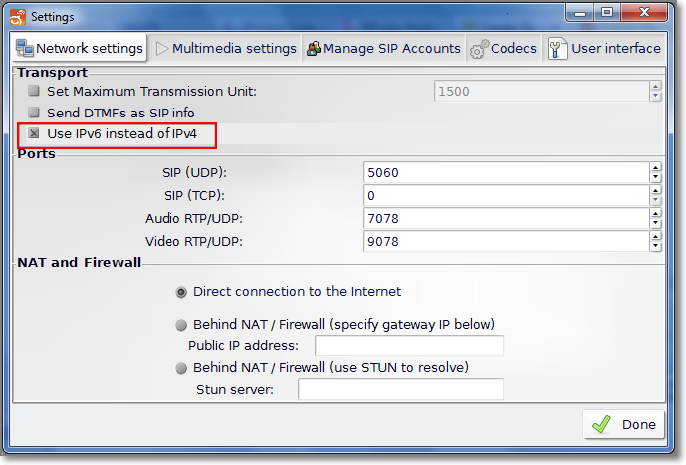The width and height of the screenshot is (686, 465).
Task: Increase the MTU value stepper
Action: pyautogui.click(x=655, y=86)
